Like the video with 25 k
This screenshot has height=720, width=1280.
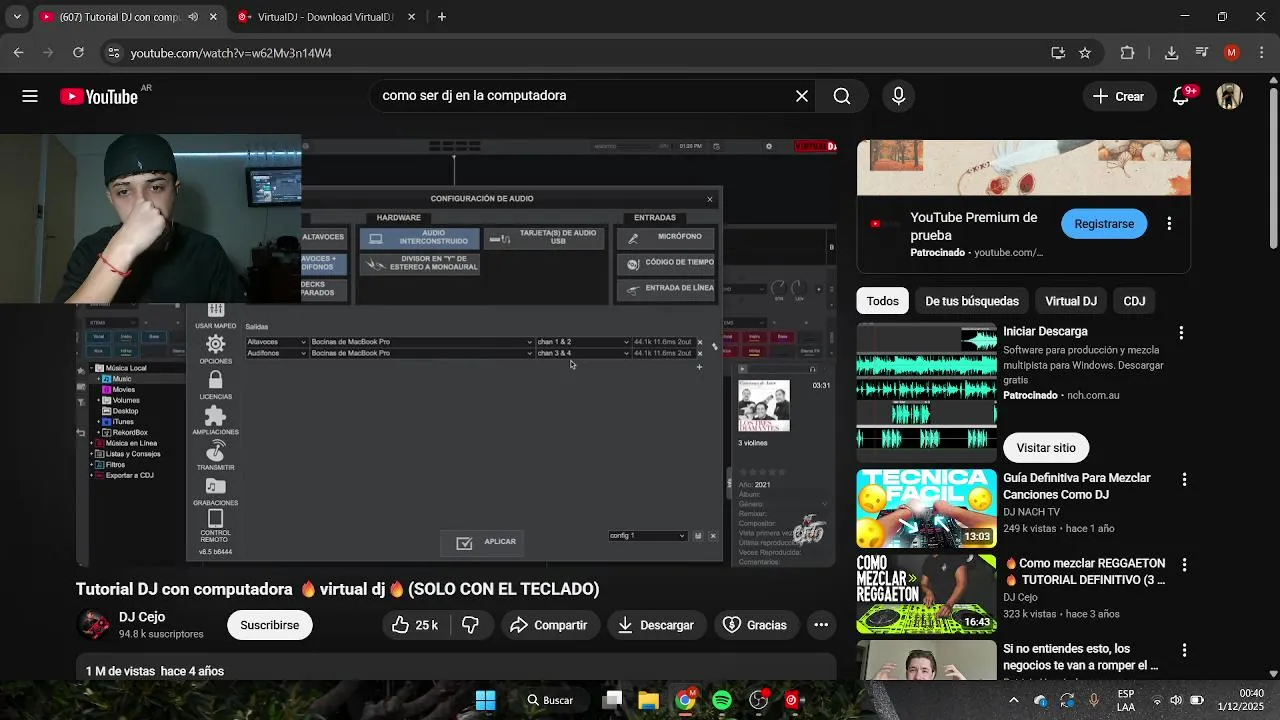415,625
